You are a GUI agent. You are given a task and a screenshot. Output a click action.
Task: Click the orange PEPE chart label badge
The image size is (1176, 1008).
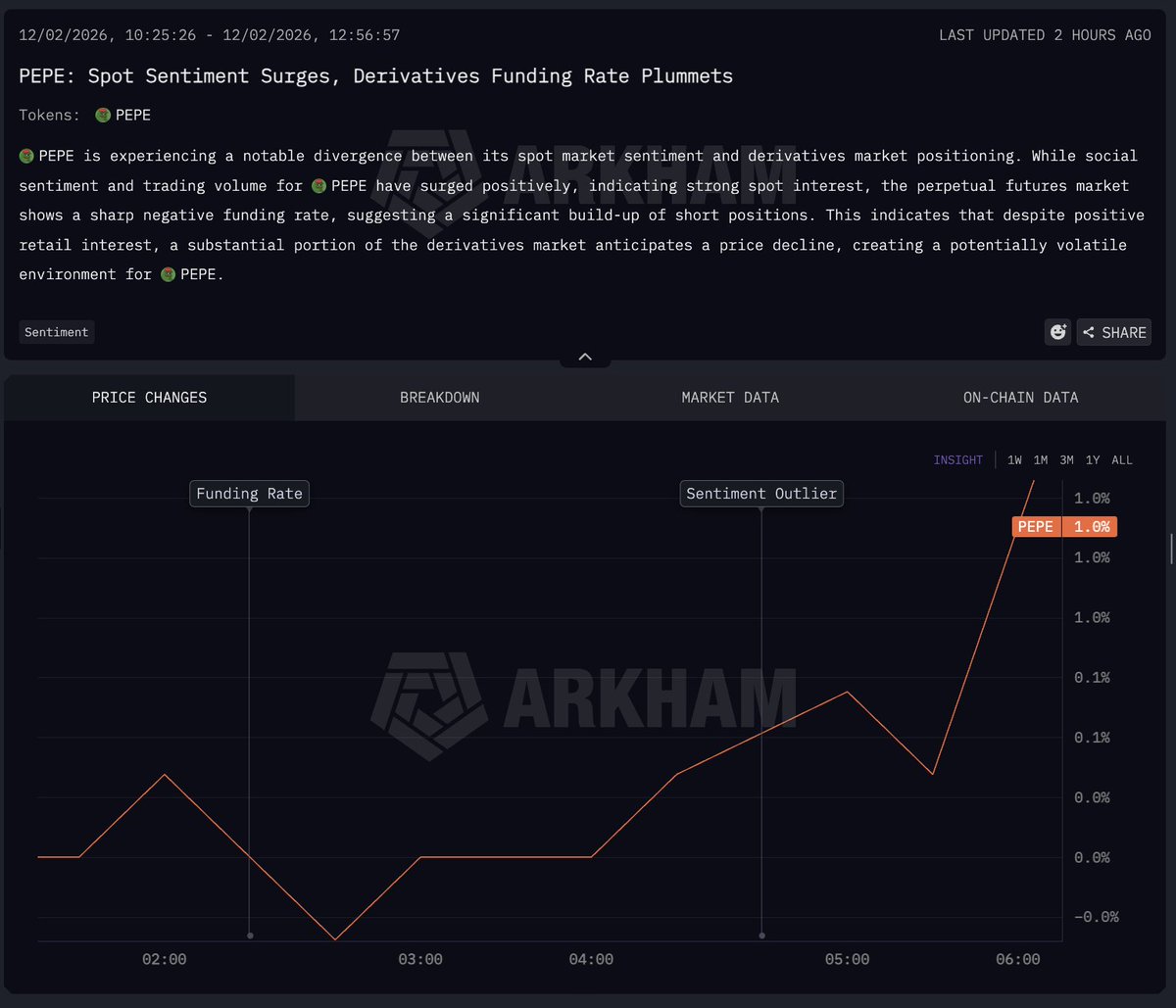click(x=1035, y=526)
